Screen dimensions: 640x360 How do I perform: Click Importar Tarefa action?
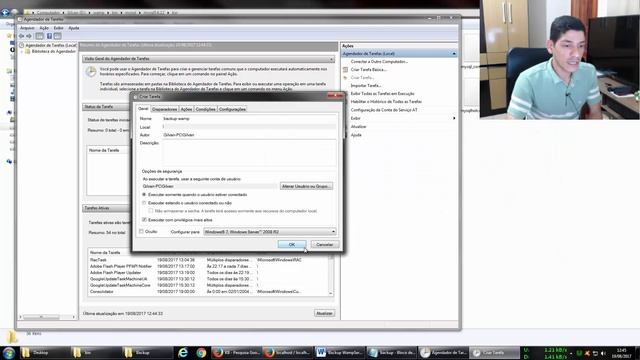point(366,86)
